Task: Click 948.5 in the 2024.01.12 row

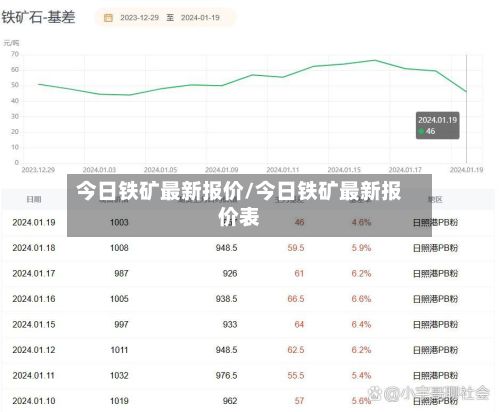Action: 226,350
